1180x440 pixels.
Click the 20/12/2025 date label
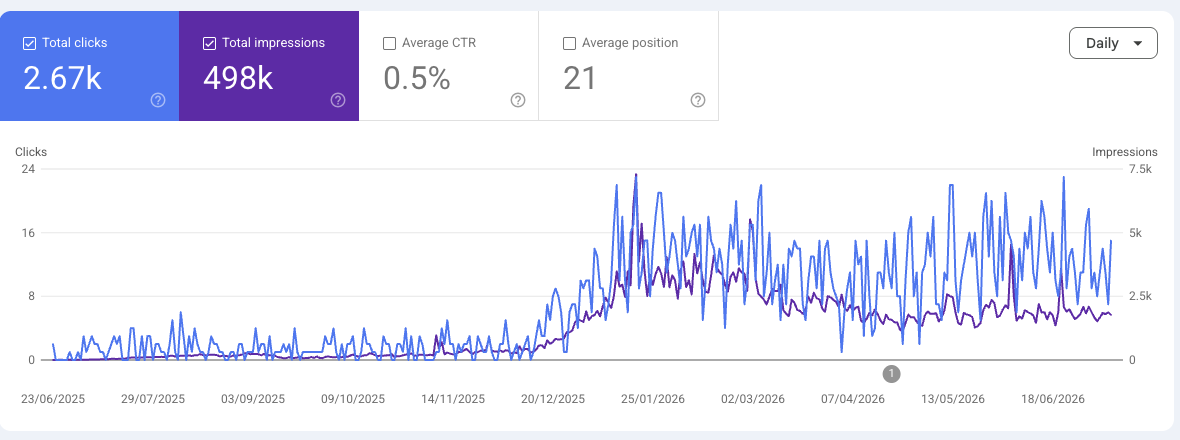[x=552, y=399]
